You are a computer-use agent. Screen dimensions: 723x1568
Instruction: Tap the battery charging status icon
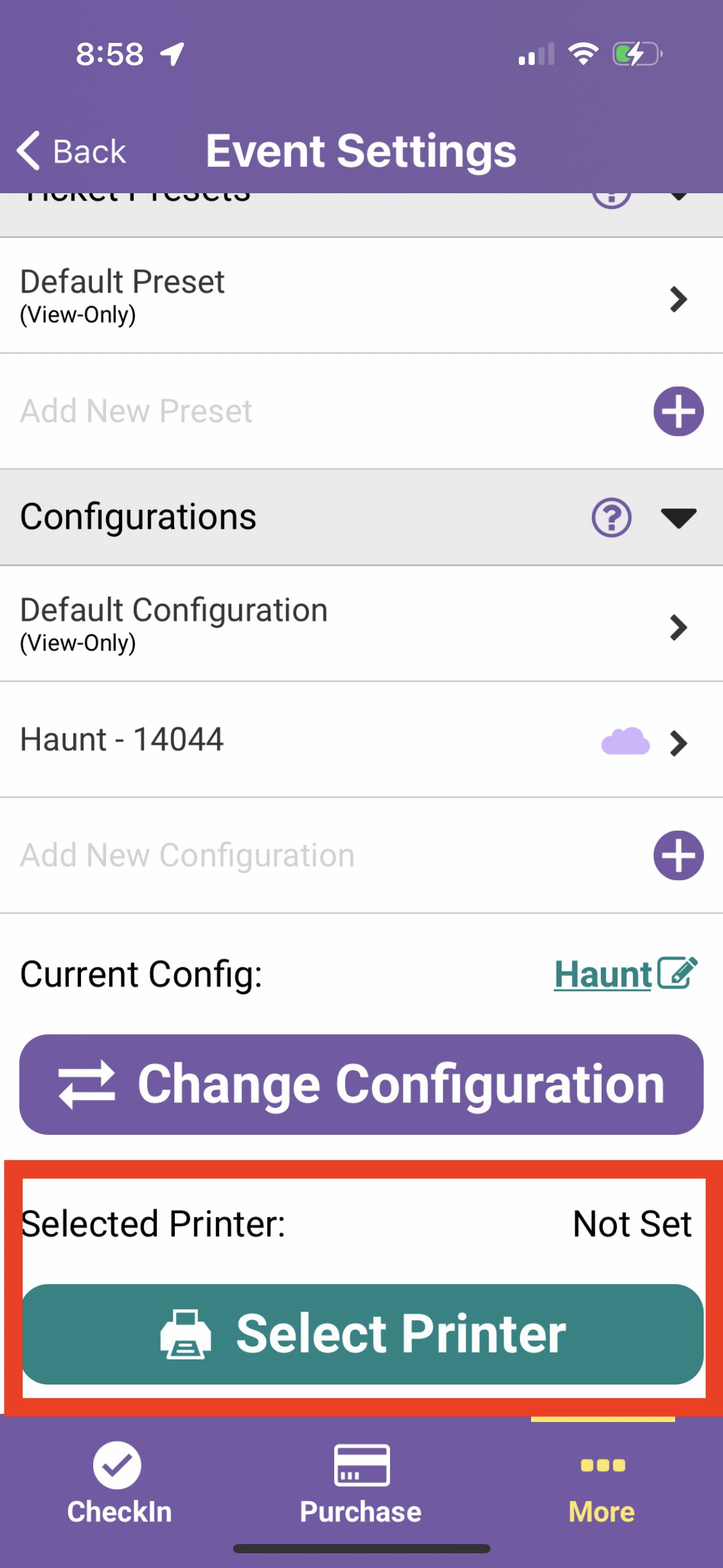pyautogui.click(x=637, y=54)
